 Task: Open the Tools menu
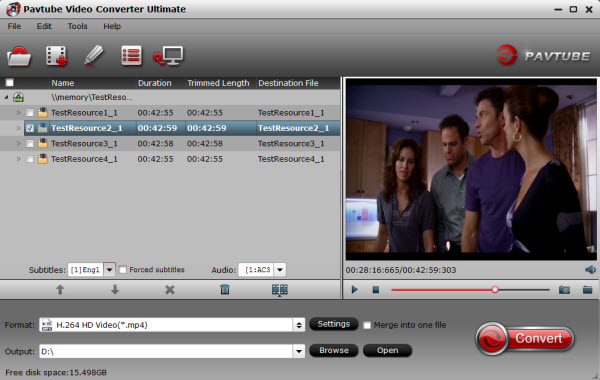(x=77, y=26)
